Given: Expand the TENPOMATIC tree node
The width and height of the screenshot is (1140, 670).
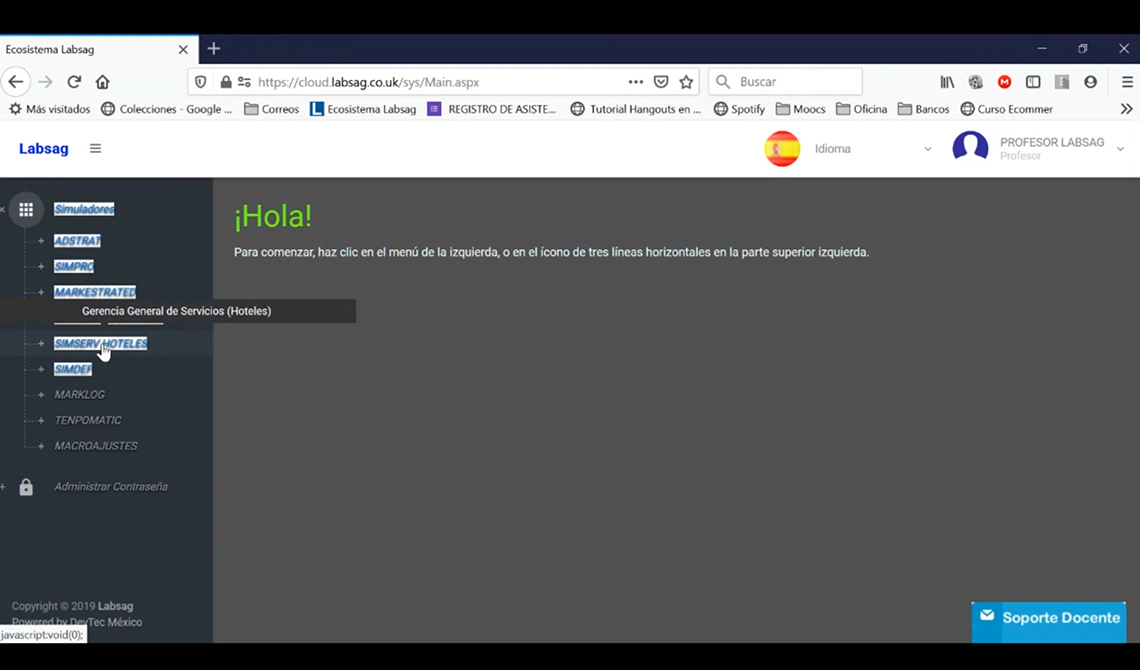Looking at the screenshot, I should pos(41,420).
